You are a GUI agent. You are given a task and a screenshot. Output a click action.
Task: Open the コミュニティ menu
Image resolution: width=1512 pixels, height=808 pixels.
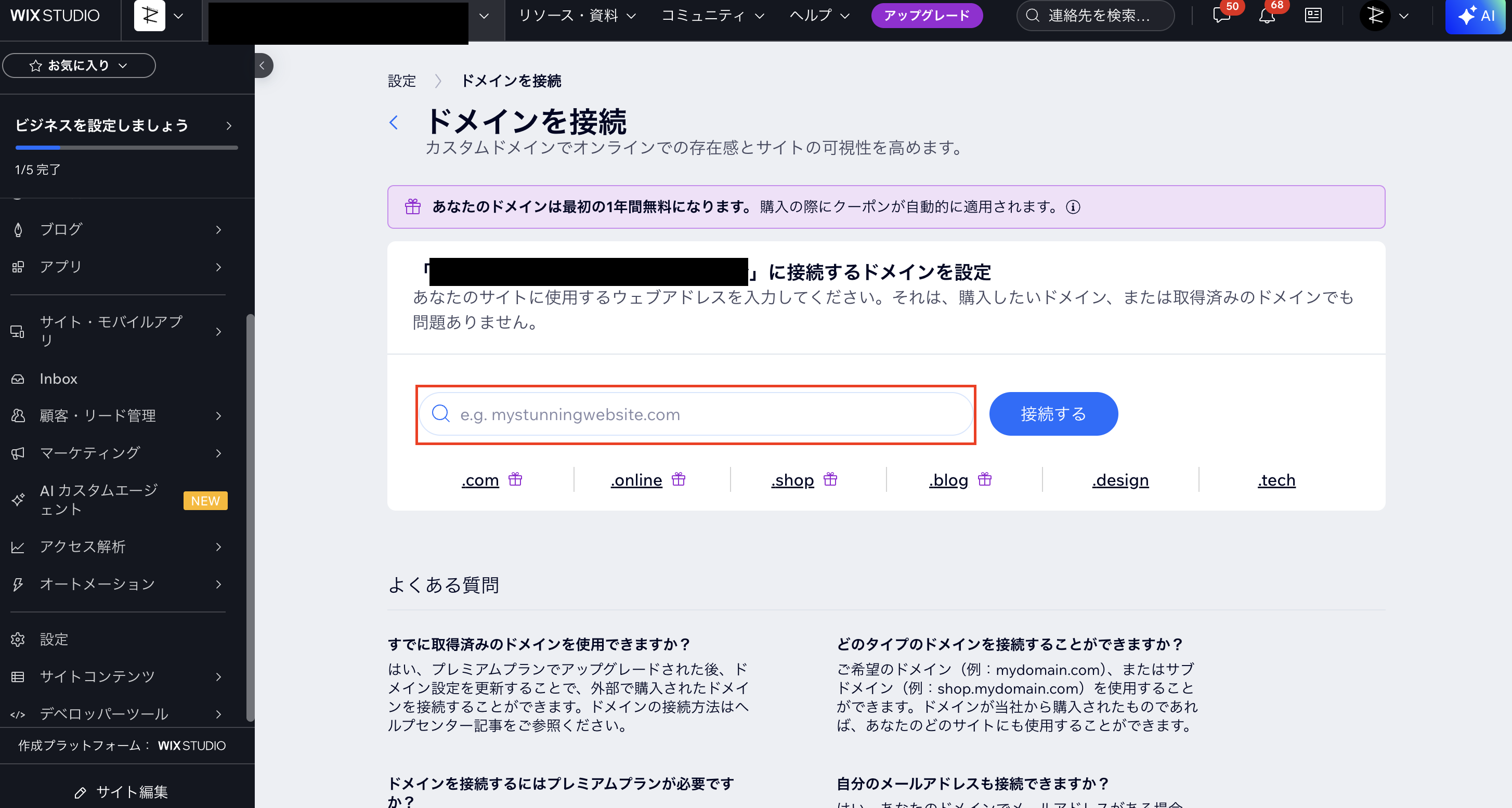(712, 16)
